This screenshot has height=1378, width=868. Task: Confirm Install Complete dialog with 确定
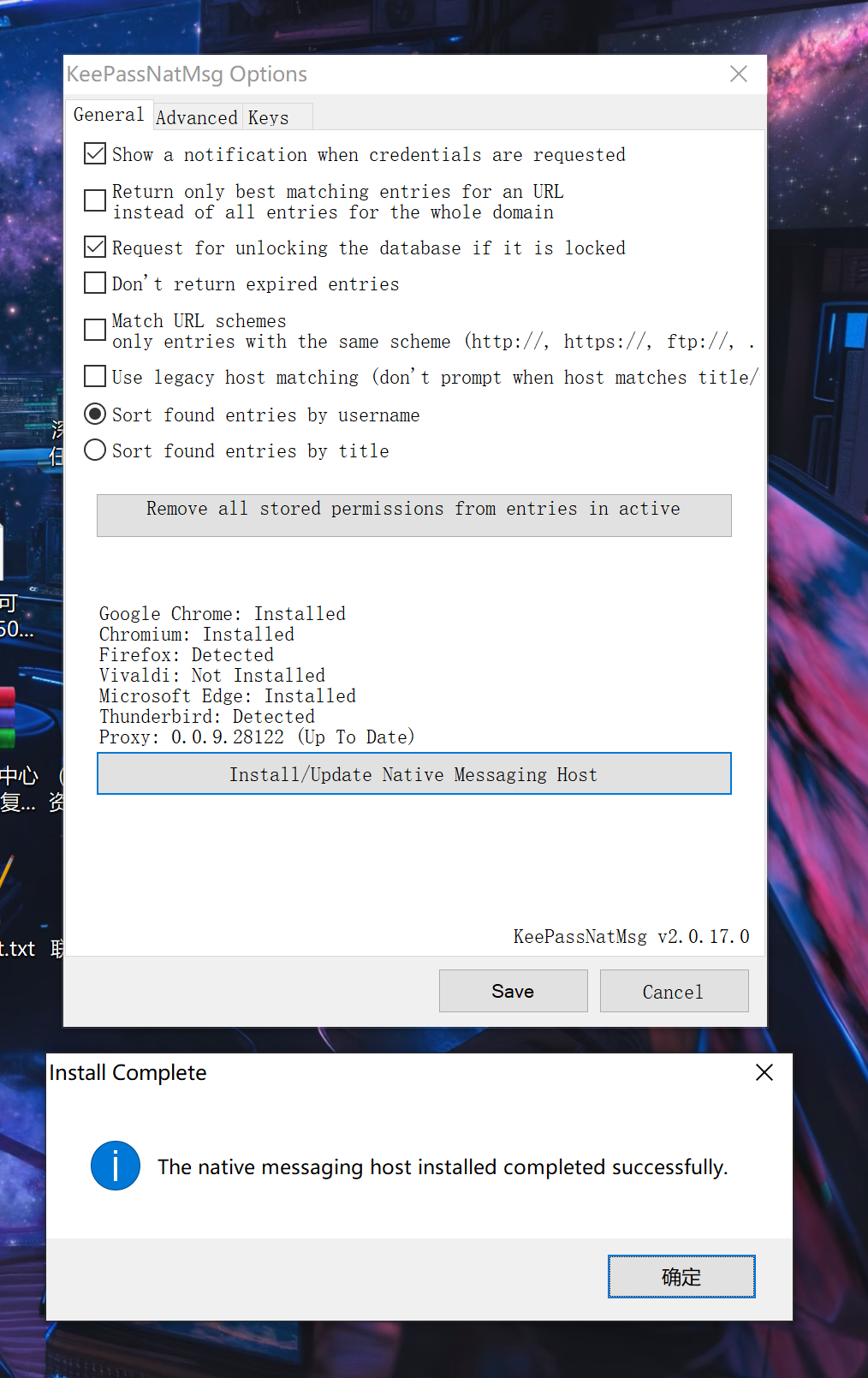pyautogui.click(x=681, y=1277)
